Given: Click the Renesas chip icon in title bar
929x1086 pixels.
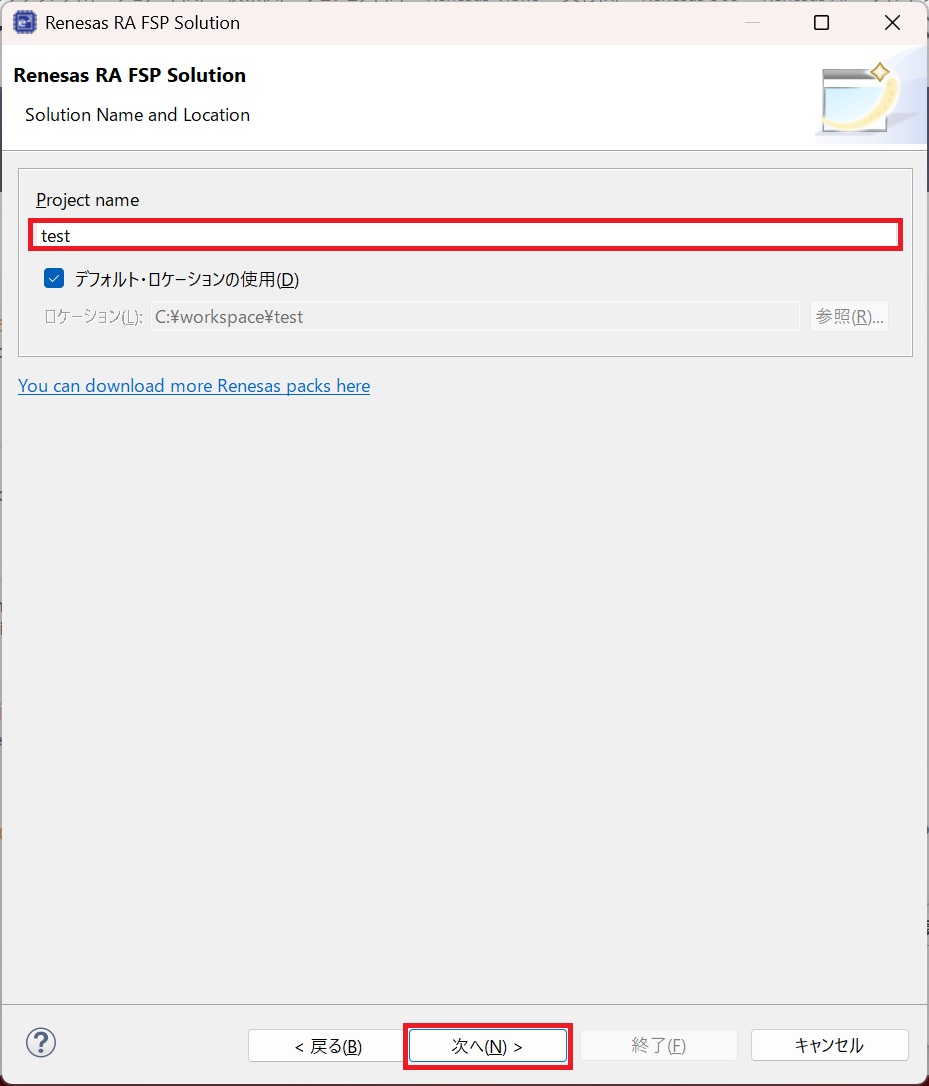Looking at the screenshot, I should 25,22.
